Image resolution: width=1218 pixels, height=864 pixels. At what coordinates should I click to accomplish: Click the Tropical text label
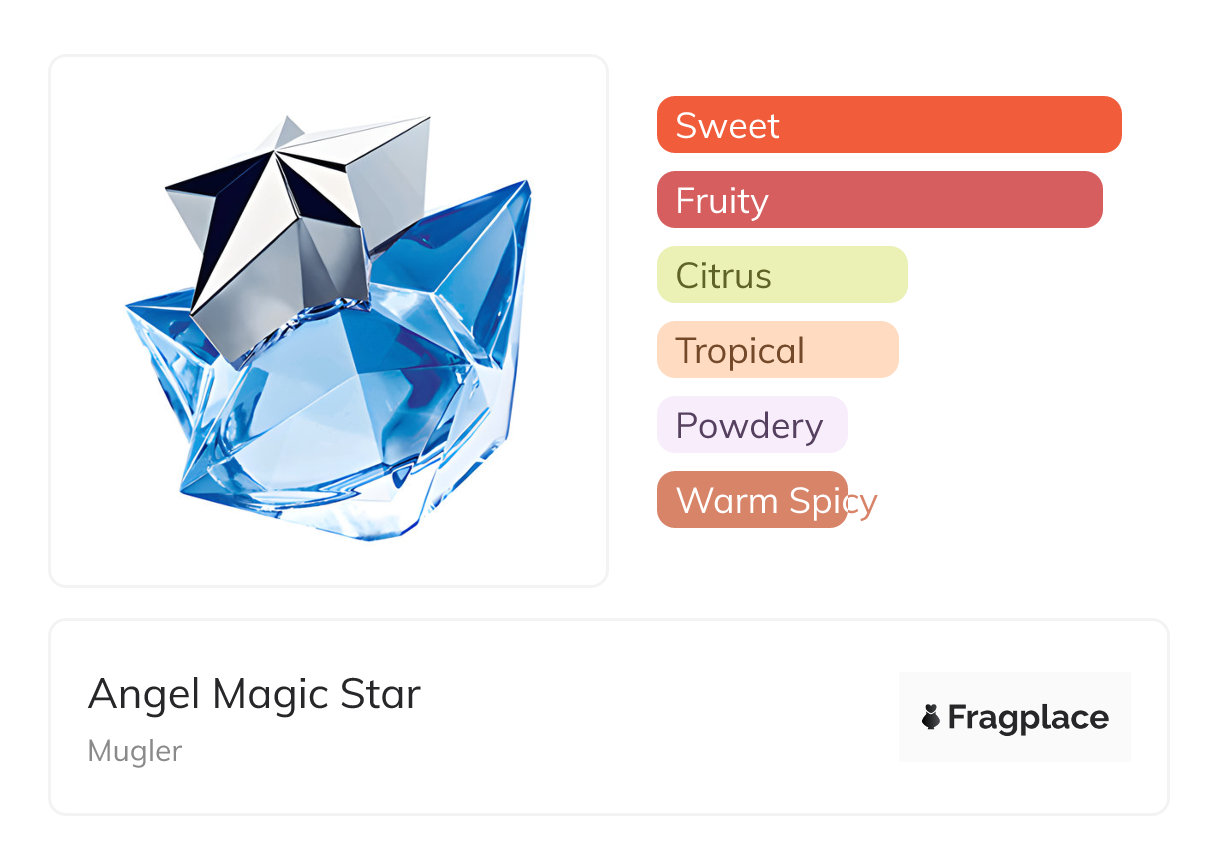point(740,351)
